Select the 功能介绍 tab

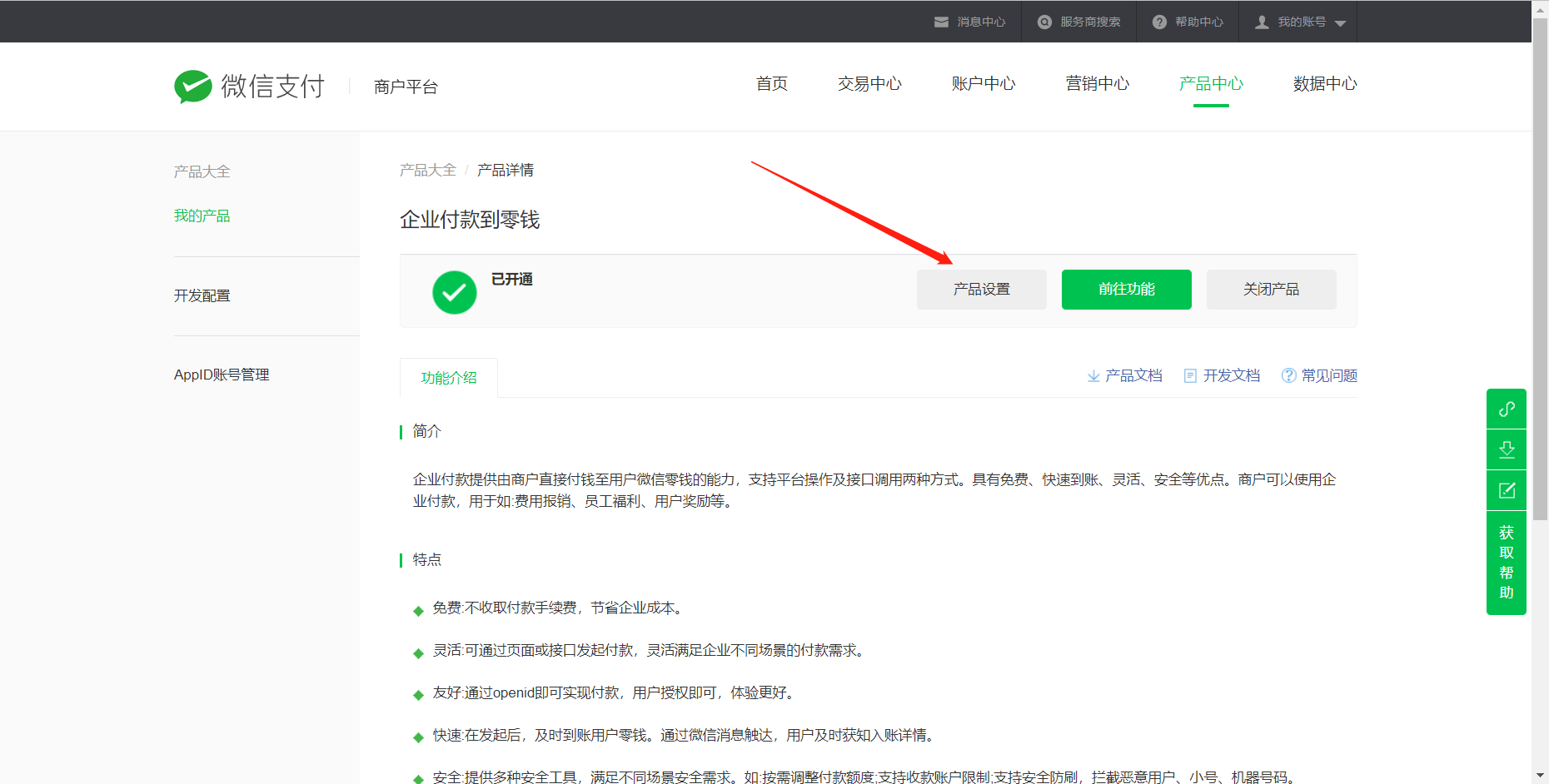point(449,378)
